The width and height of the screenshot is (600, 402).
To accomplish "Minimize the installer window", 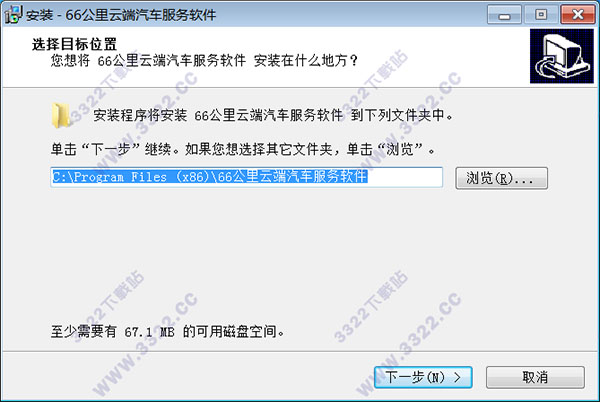I will [504, 15].
